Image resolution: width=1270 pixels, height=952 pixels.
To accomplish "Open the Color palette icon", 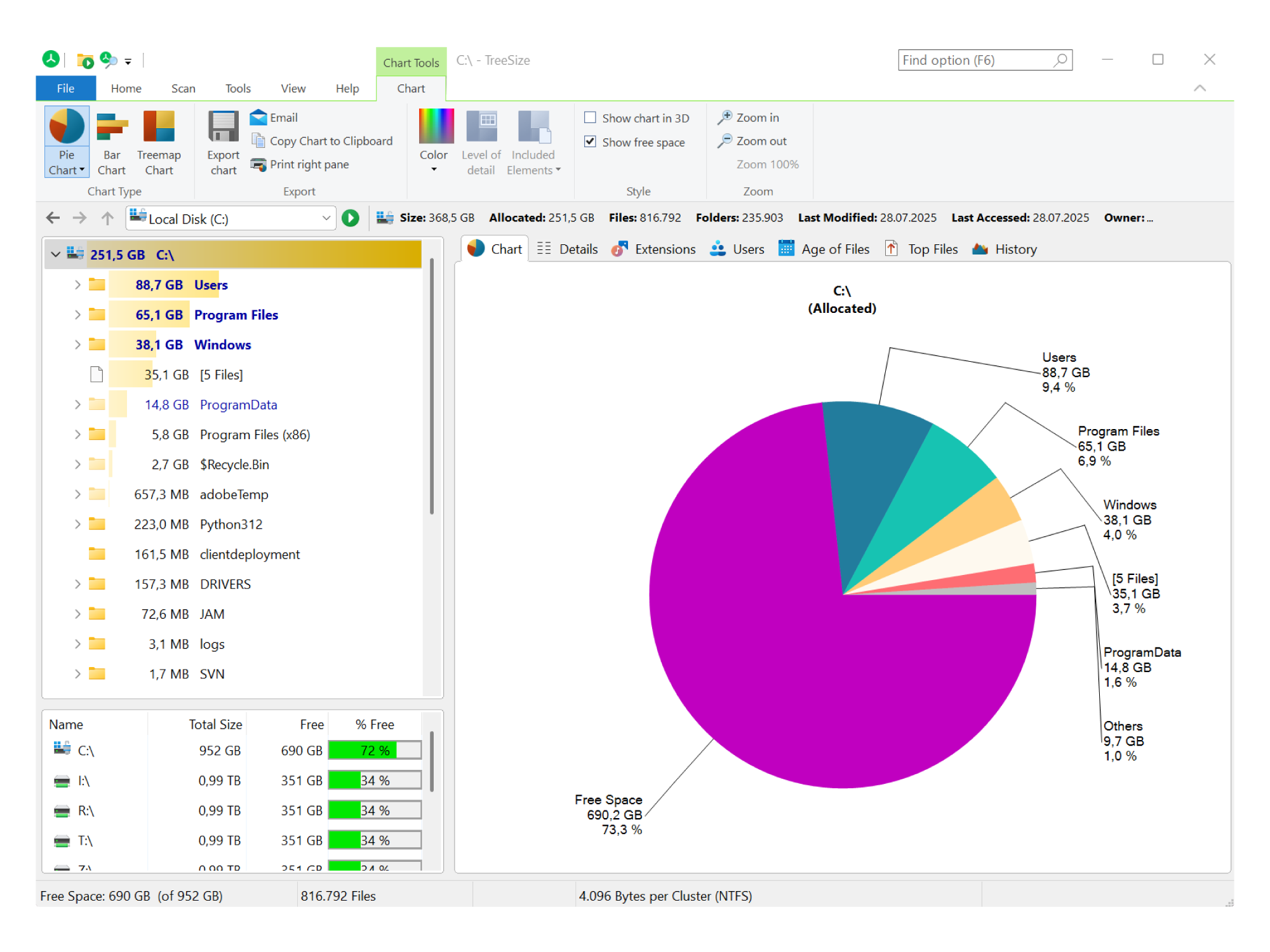I will coord(436,126).
